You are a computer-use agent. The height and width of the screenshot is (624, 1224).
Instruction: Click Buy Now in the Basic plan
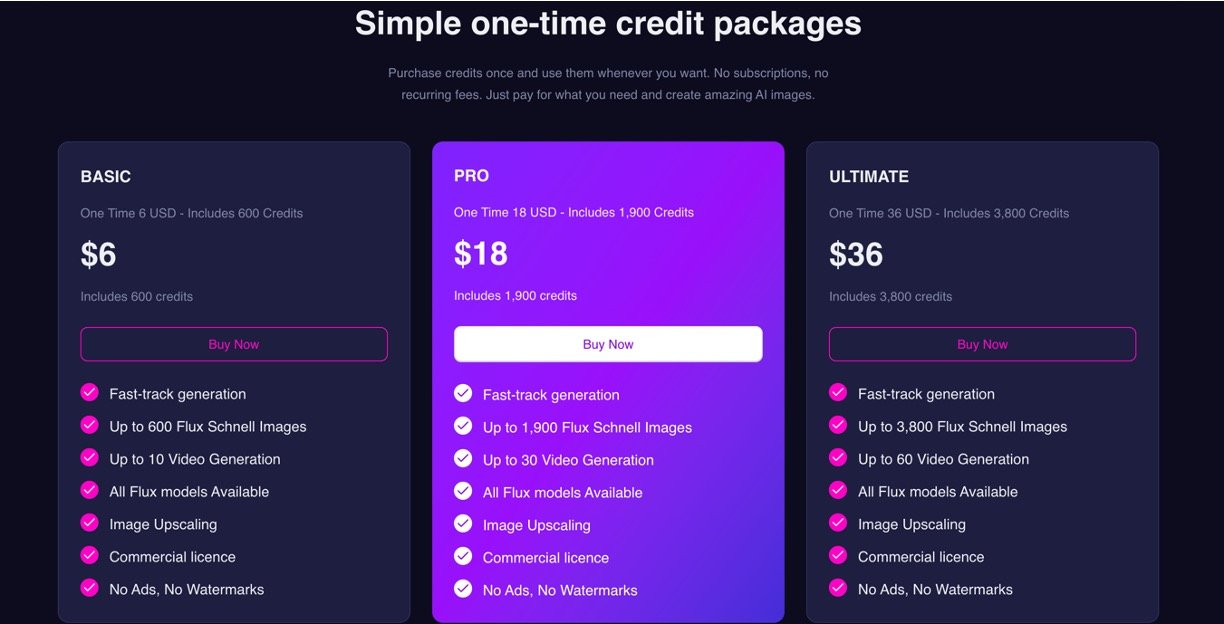coord(233,344)
